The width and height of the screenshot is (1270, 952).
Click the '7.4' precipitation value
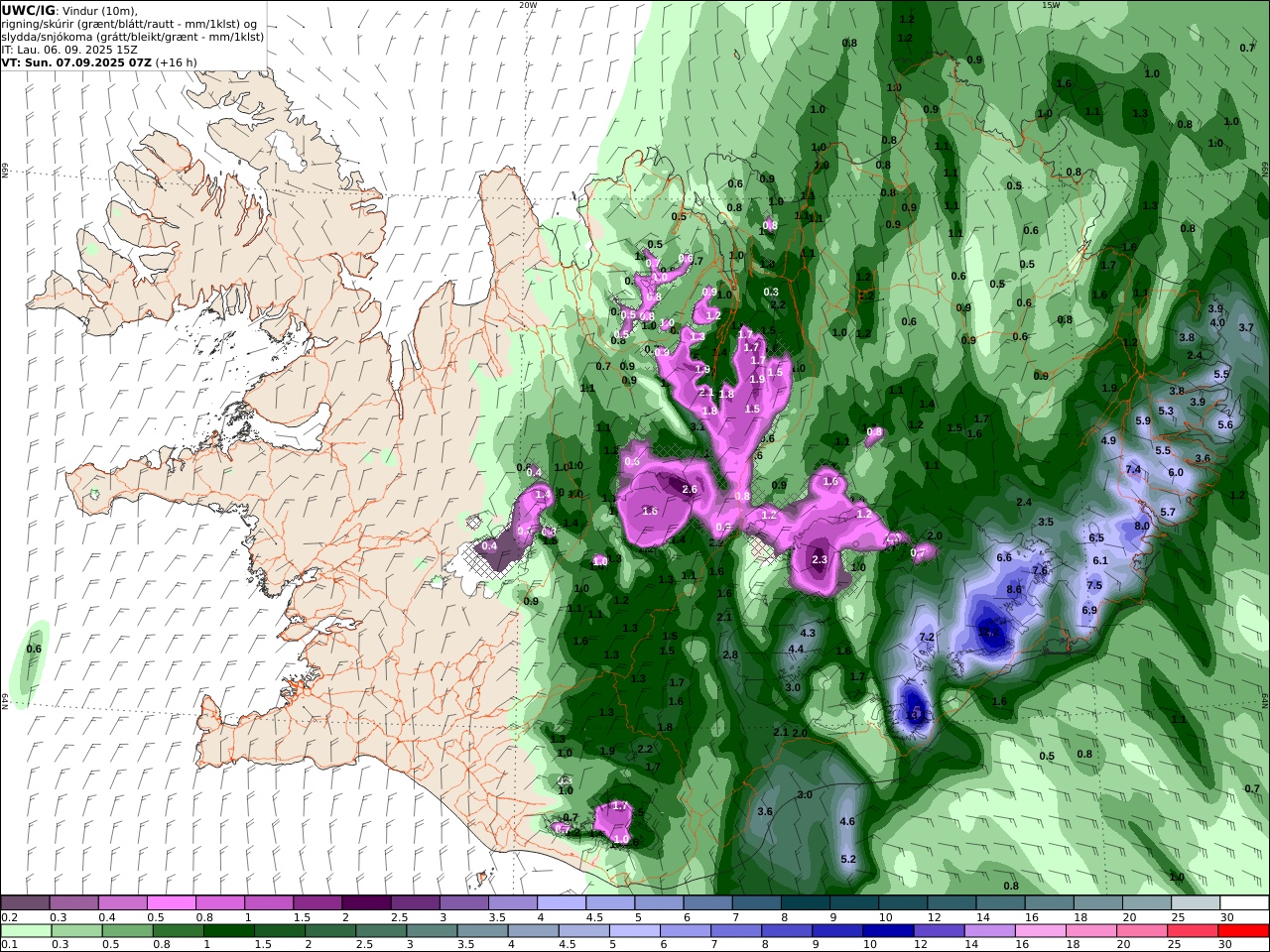coord(1133,469)
